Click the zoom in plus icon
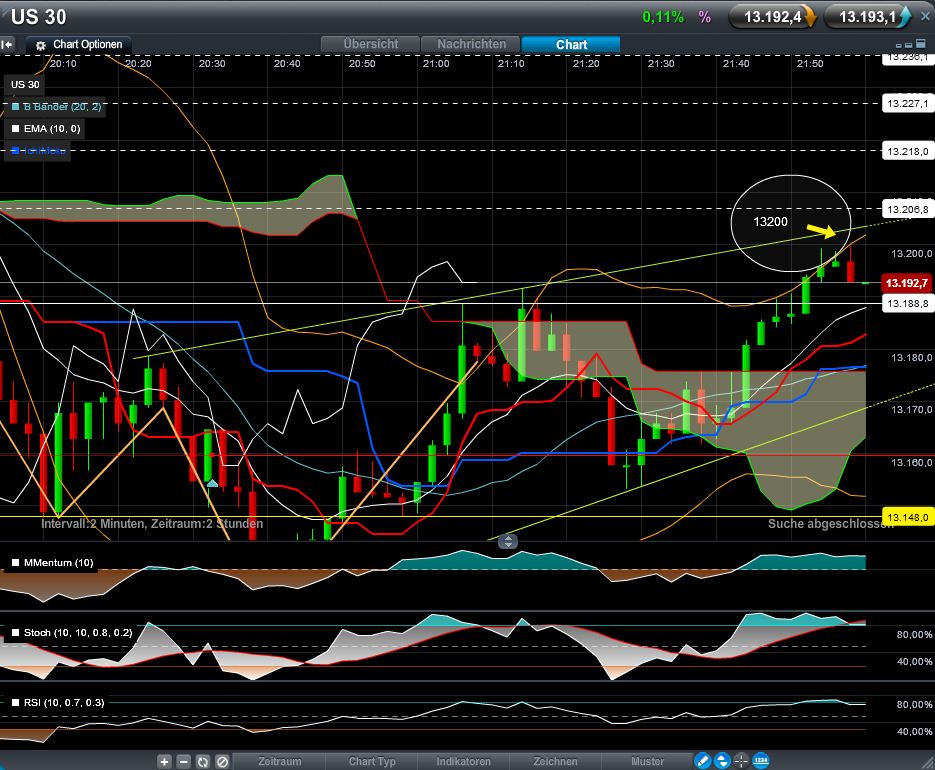 click(165, 761)
